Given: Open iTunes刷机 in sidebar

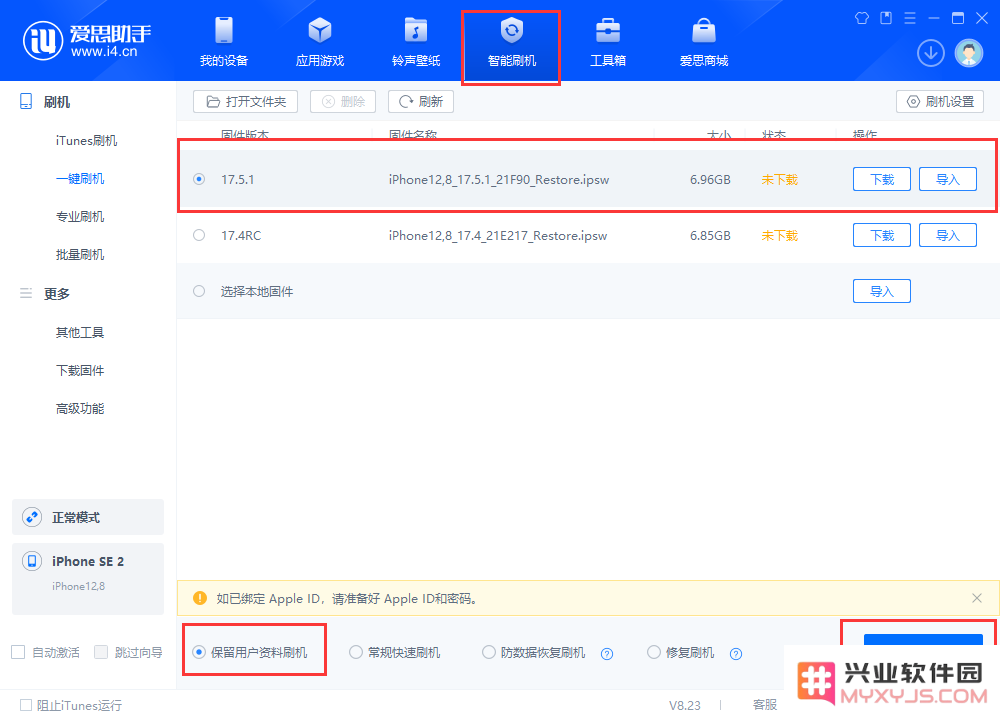Looking at the screenshot, I should pos(86,140).
